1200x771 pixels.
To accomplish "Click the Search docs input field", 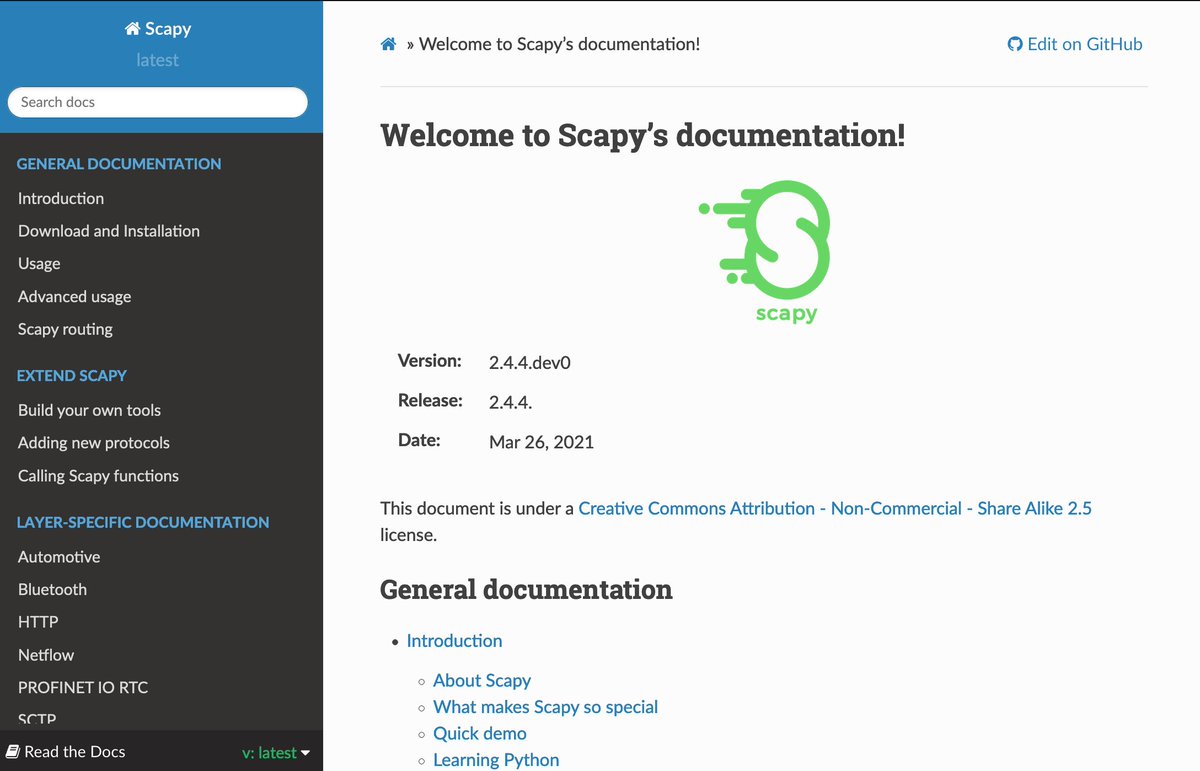I will [157, 102].
